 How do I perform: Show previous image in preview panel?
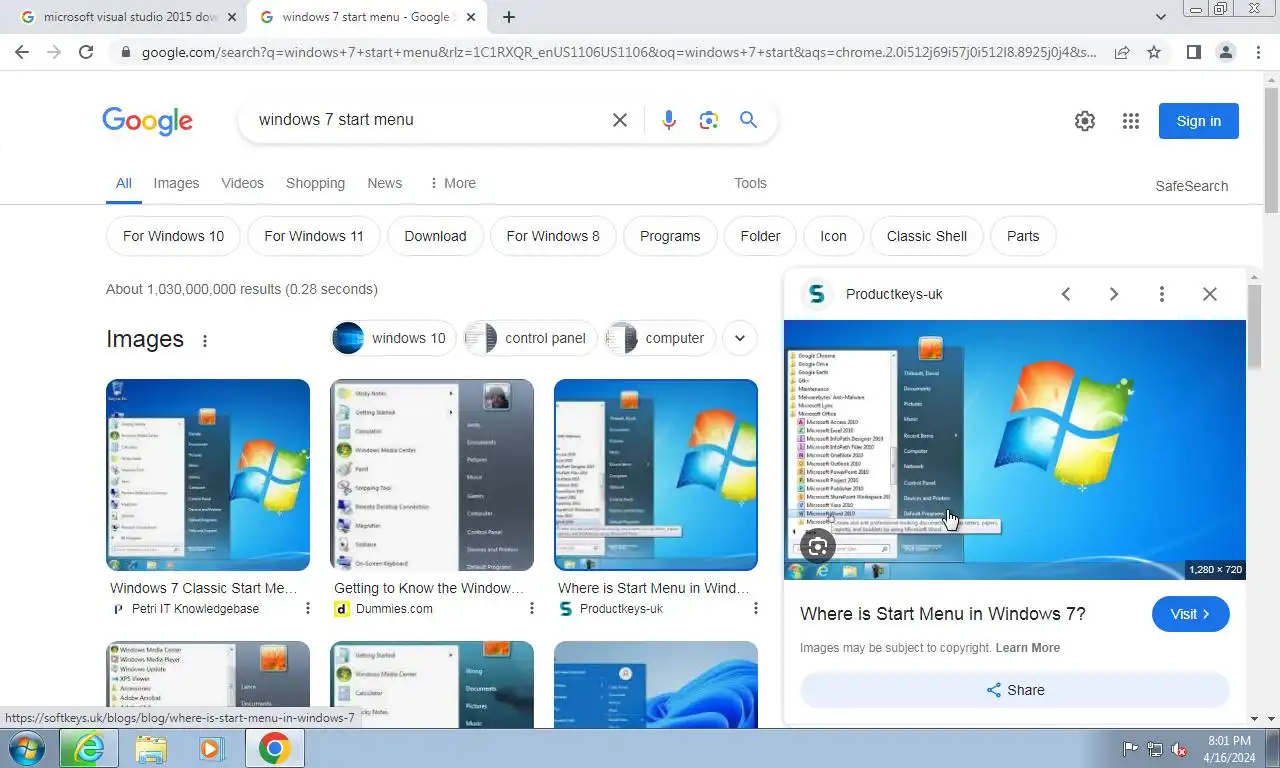click(1066, 294)
